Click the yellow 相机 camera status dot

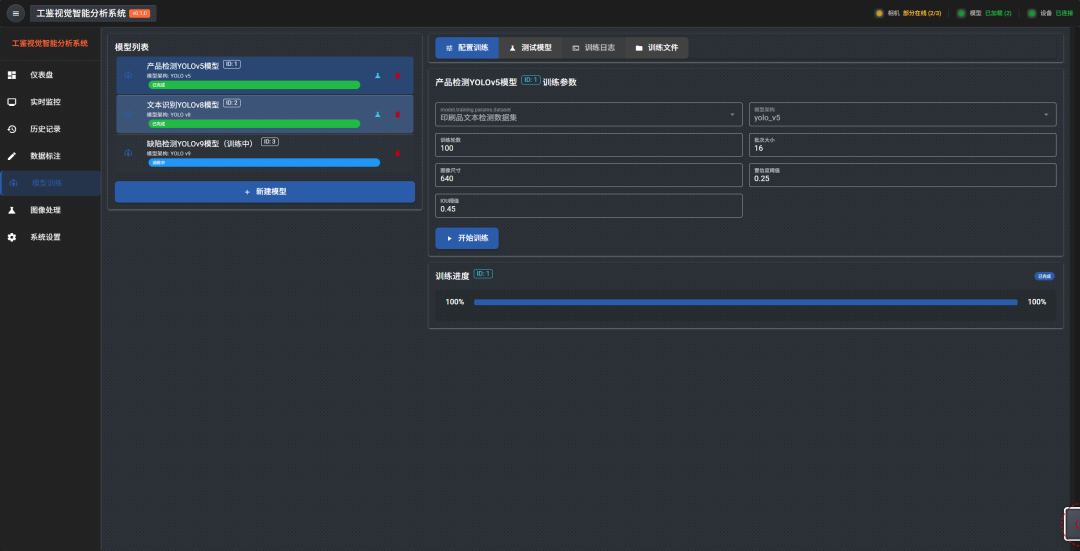(x=879, y=13)
